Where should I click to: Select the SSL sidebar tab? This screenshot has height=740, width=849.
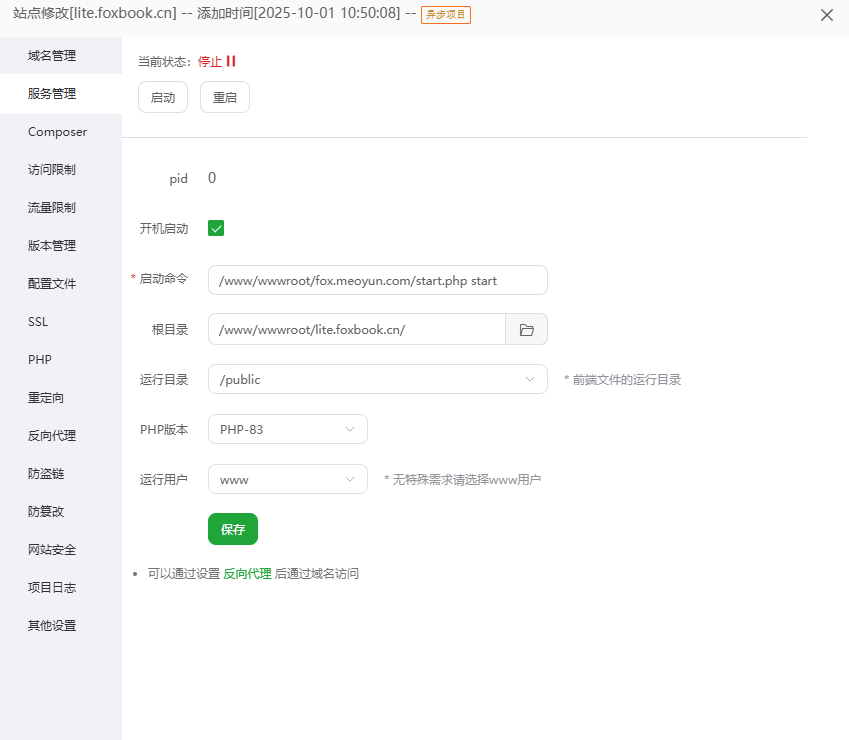[38, 322]
